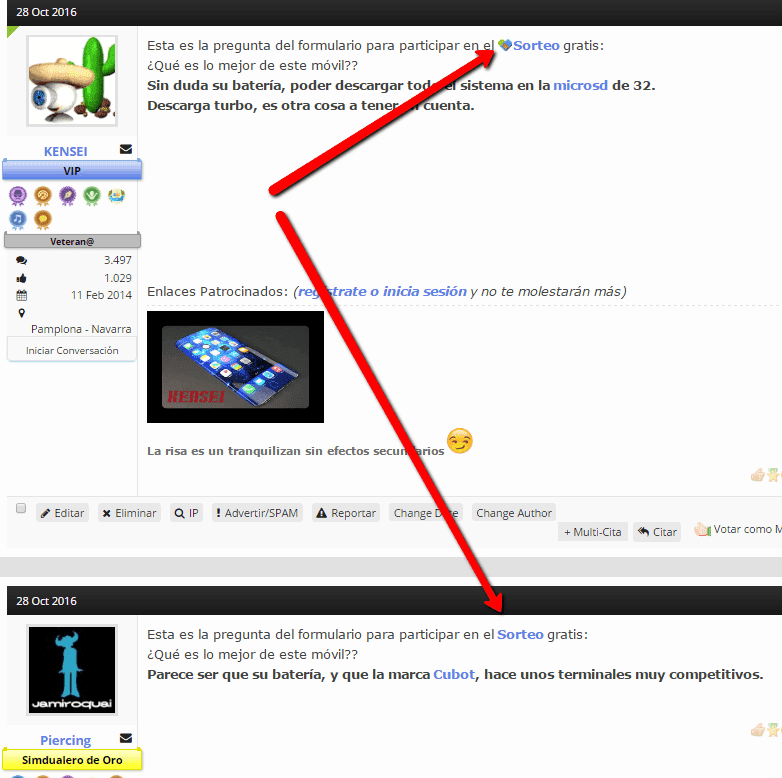Open the Cubot link

coord(454,674)
